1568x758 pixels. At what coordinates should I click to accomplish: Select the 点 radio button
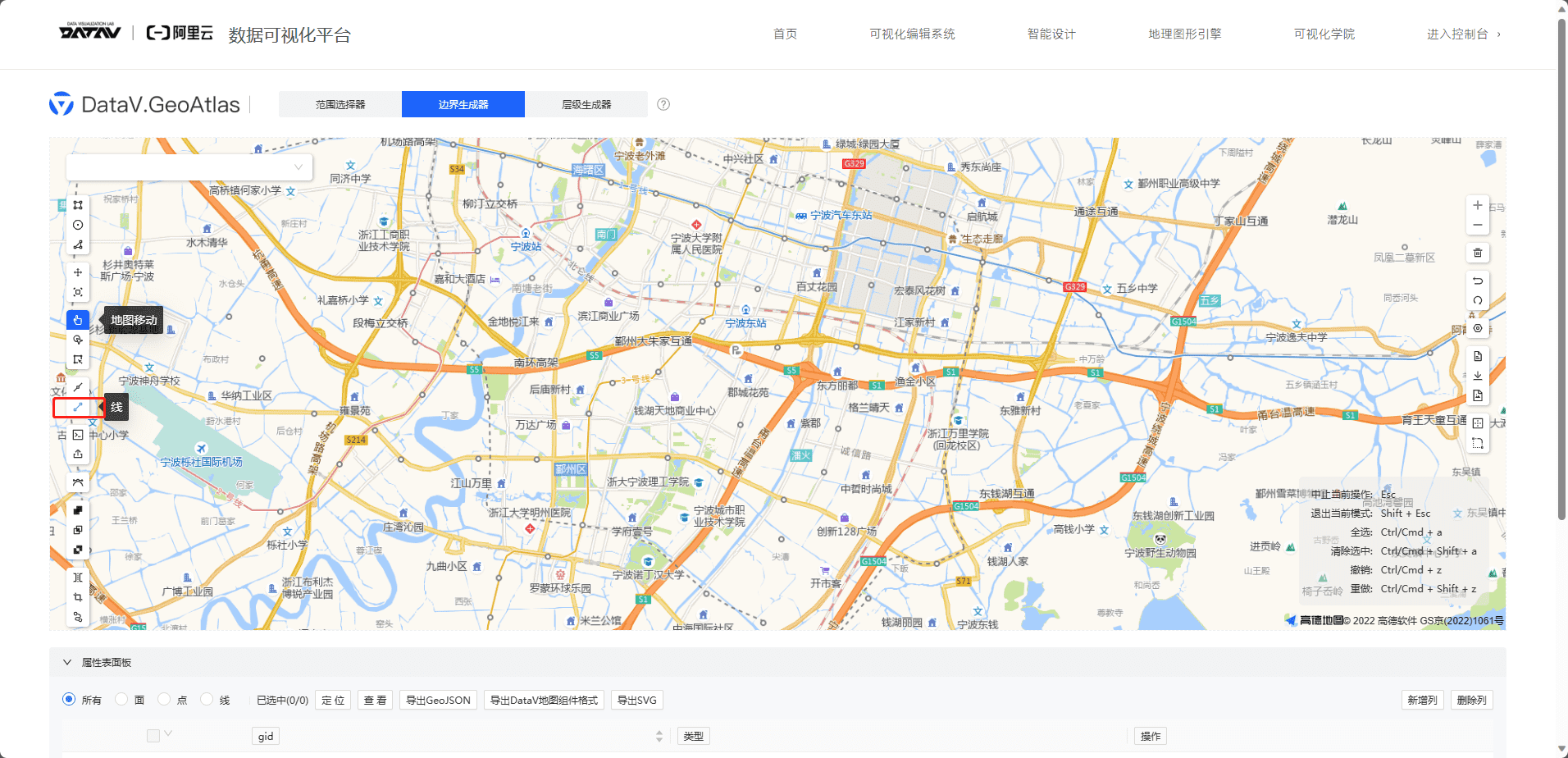coord(164,699)
